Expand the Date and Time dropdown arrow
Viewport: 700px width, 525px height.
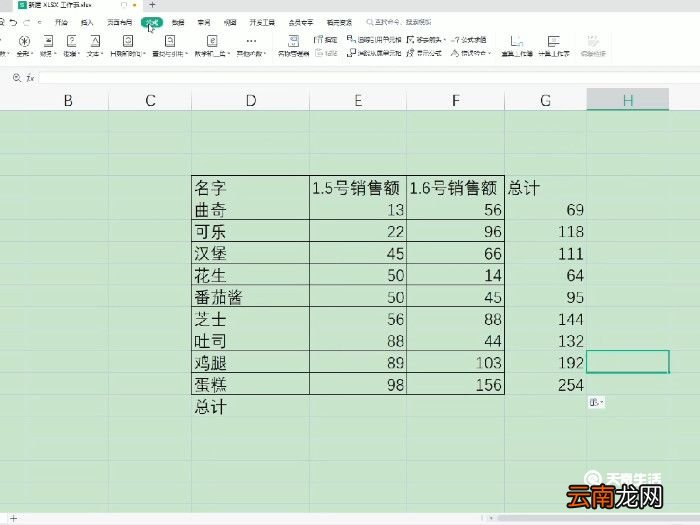(x=145, y=54)
